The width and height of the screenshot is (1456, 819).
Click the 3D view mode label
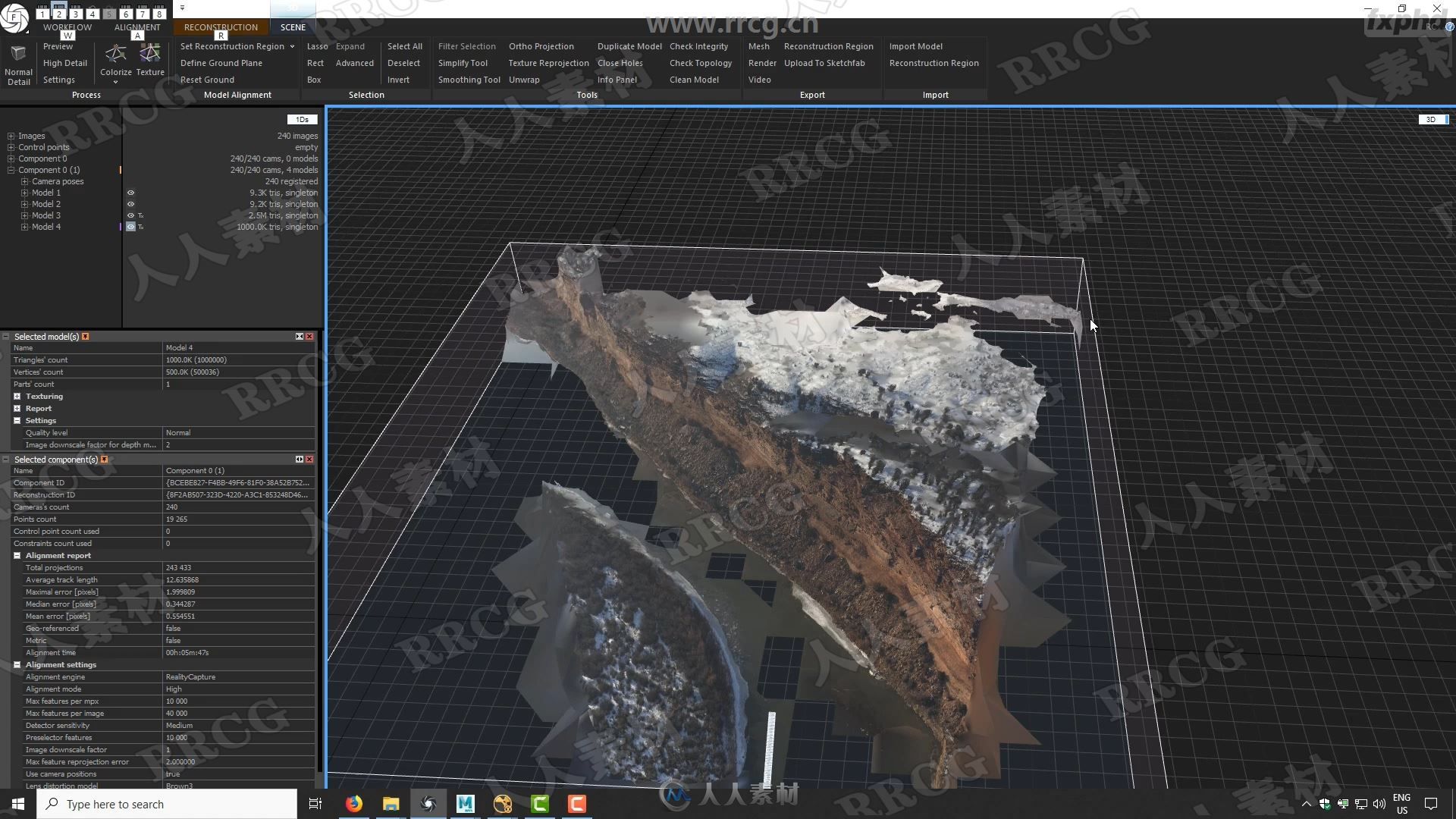click(x=1432, y=120)
